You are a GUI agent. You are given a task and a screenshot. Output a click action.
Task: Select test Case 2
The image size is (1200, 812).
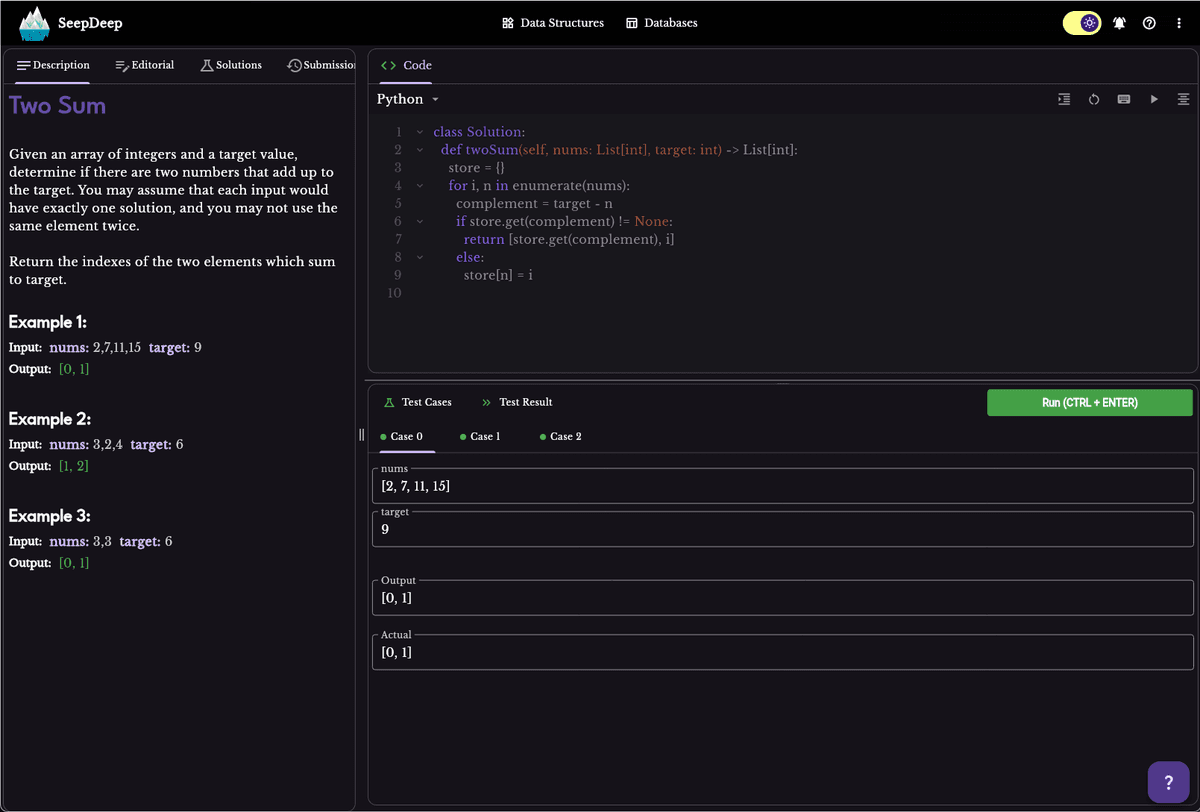pos(561,436)
